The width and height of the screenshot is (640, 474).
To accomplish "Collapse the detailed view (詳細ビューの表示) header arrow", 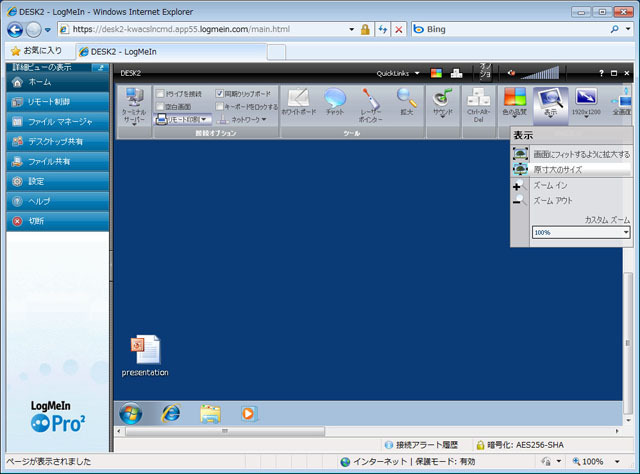I will 100,67.
